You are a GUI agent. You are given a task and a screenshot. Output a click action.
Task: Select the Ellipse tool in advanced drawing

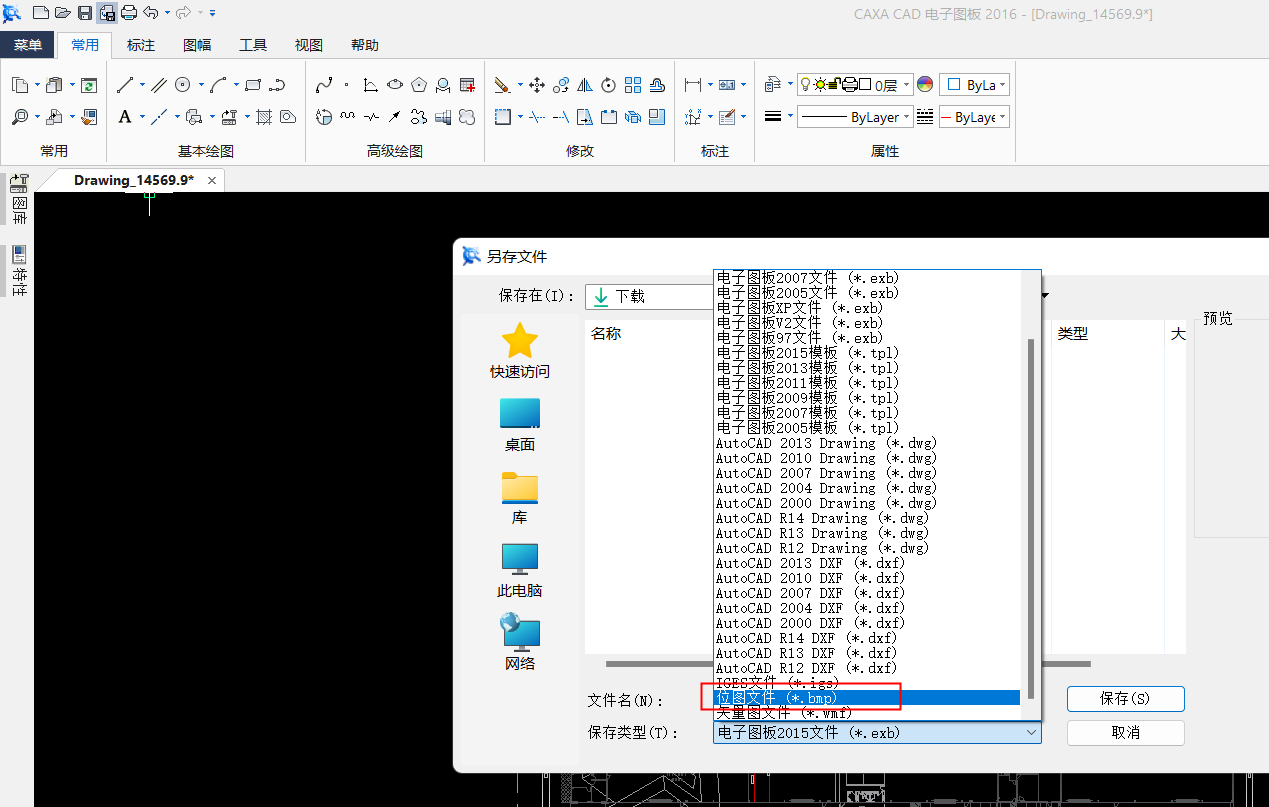[395, 85]
